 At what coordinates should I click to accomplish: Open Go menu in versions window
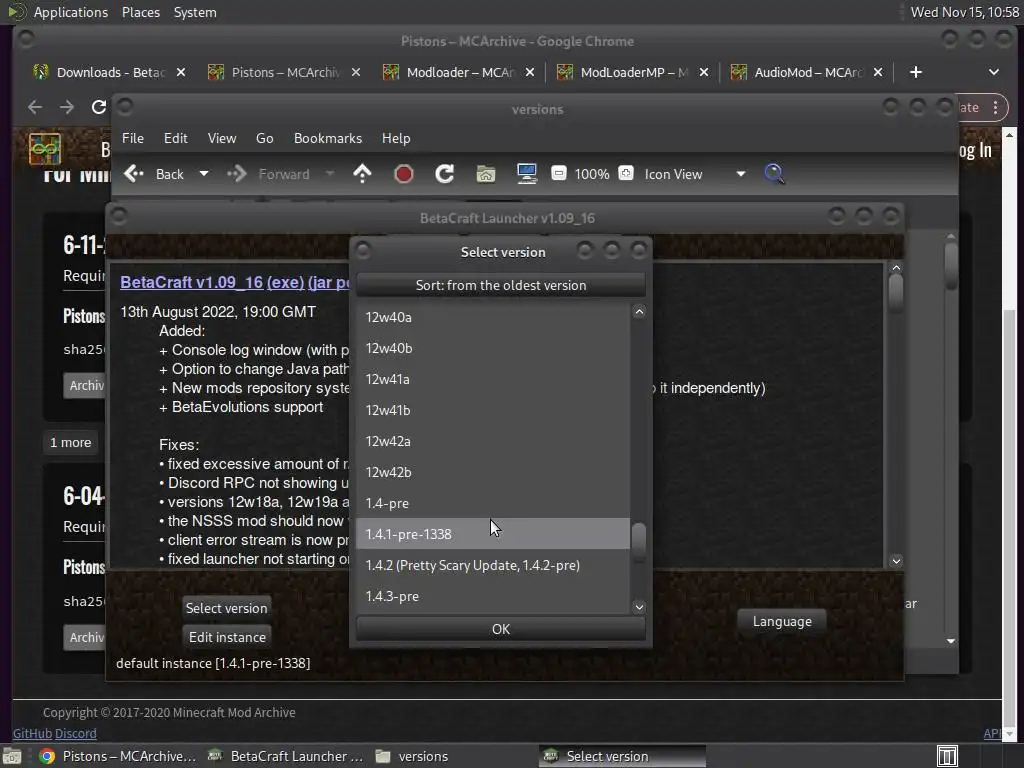point(264,138)
